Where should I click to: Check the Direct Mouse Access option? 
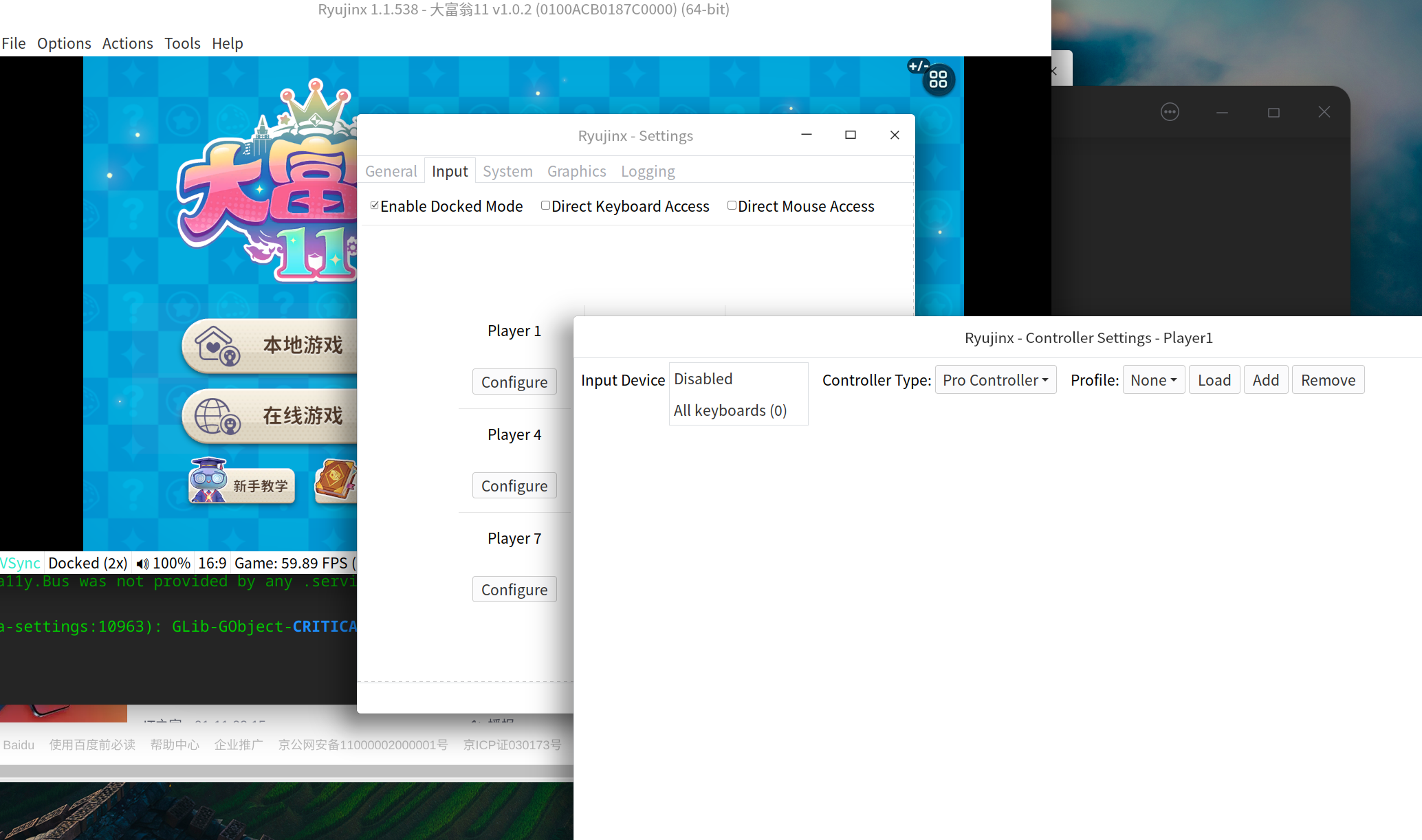click(x=732, y=206)
